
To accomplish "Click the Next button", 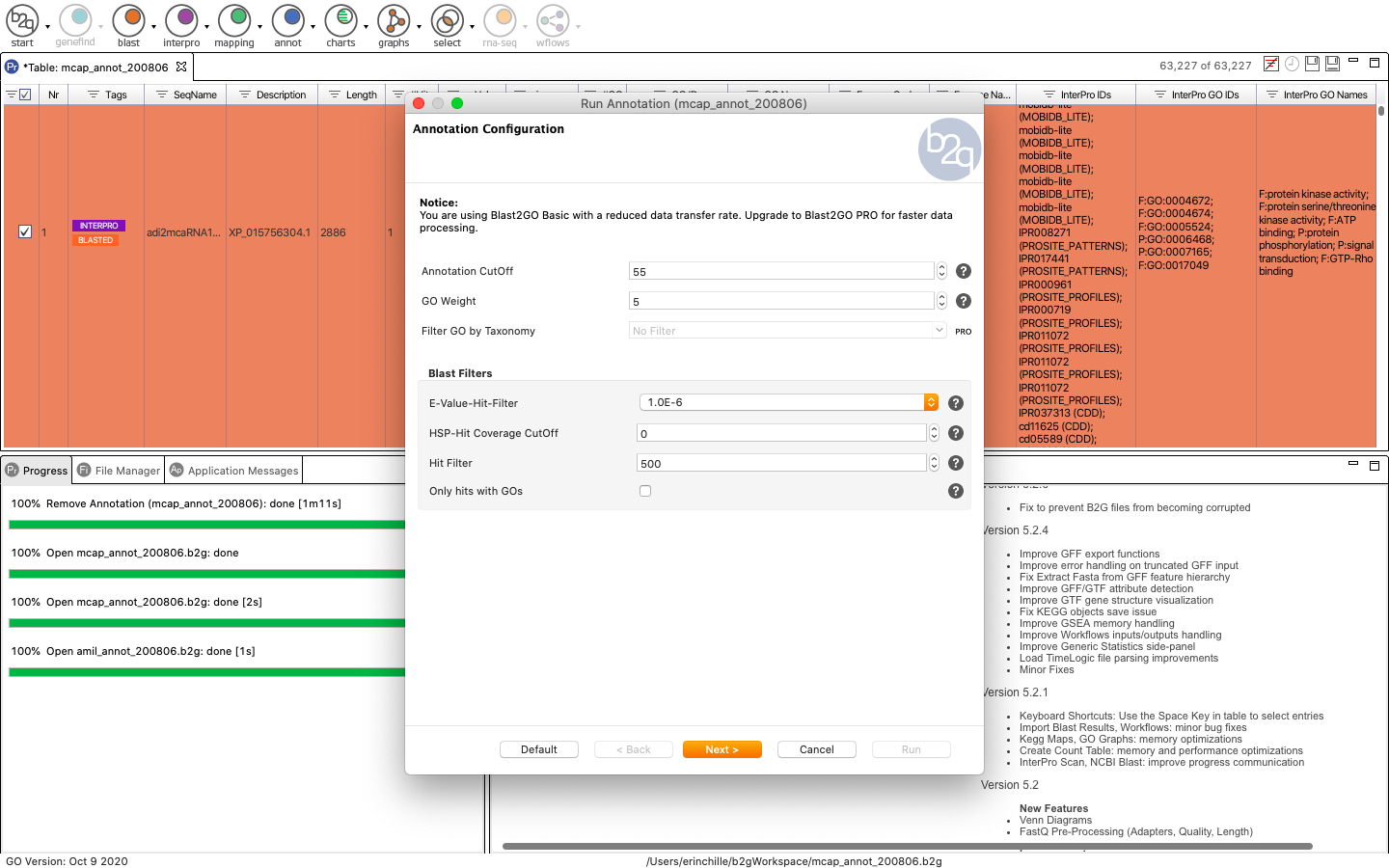I will pyautogui.click(x=722, y=749).
